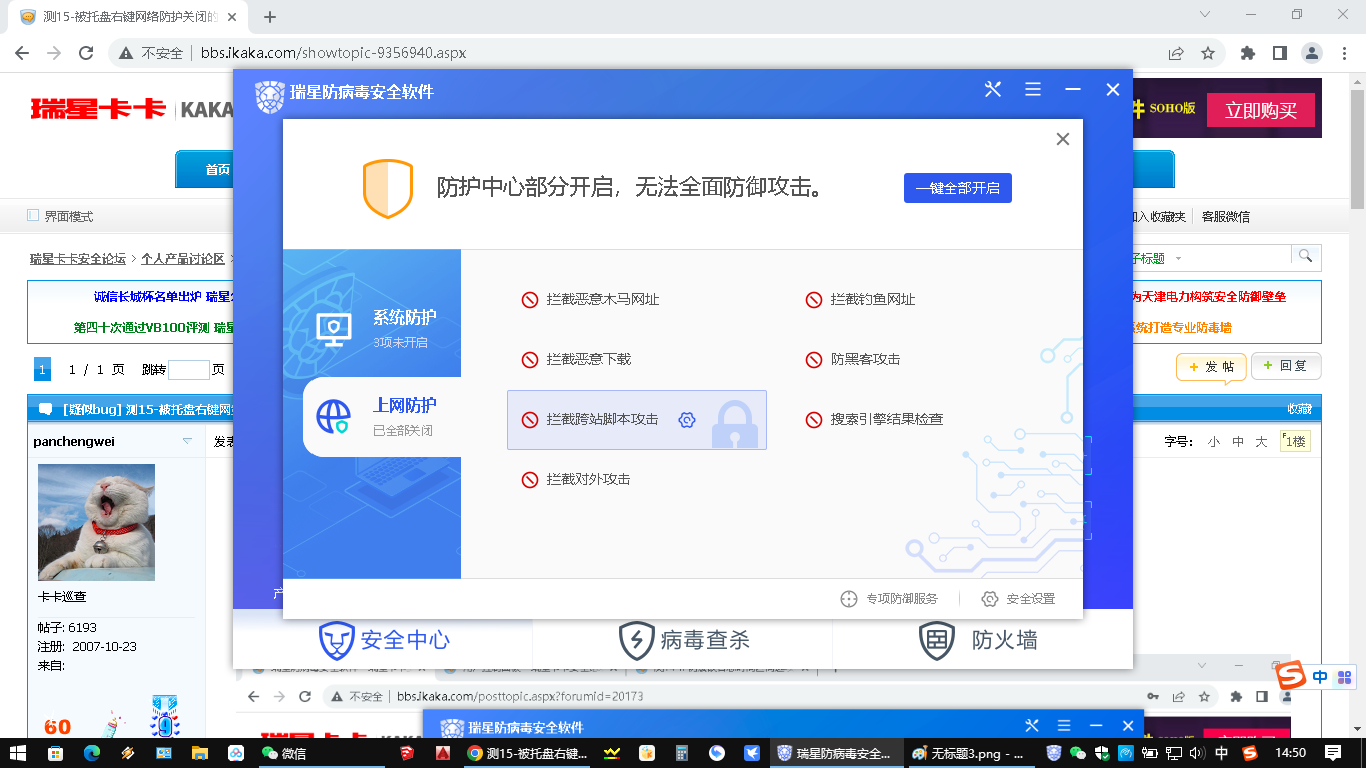Click the 立即购买 banner button
The width and height of the screenshot is (1366, 768).
point(1261,110)
